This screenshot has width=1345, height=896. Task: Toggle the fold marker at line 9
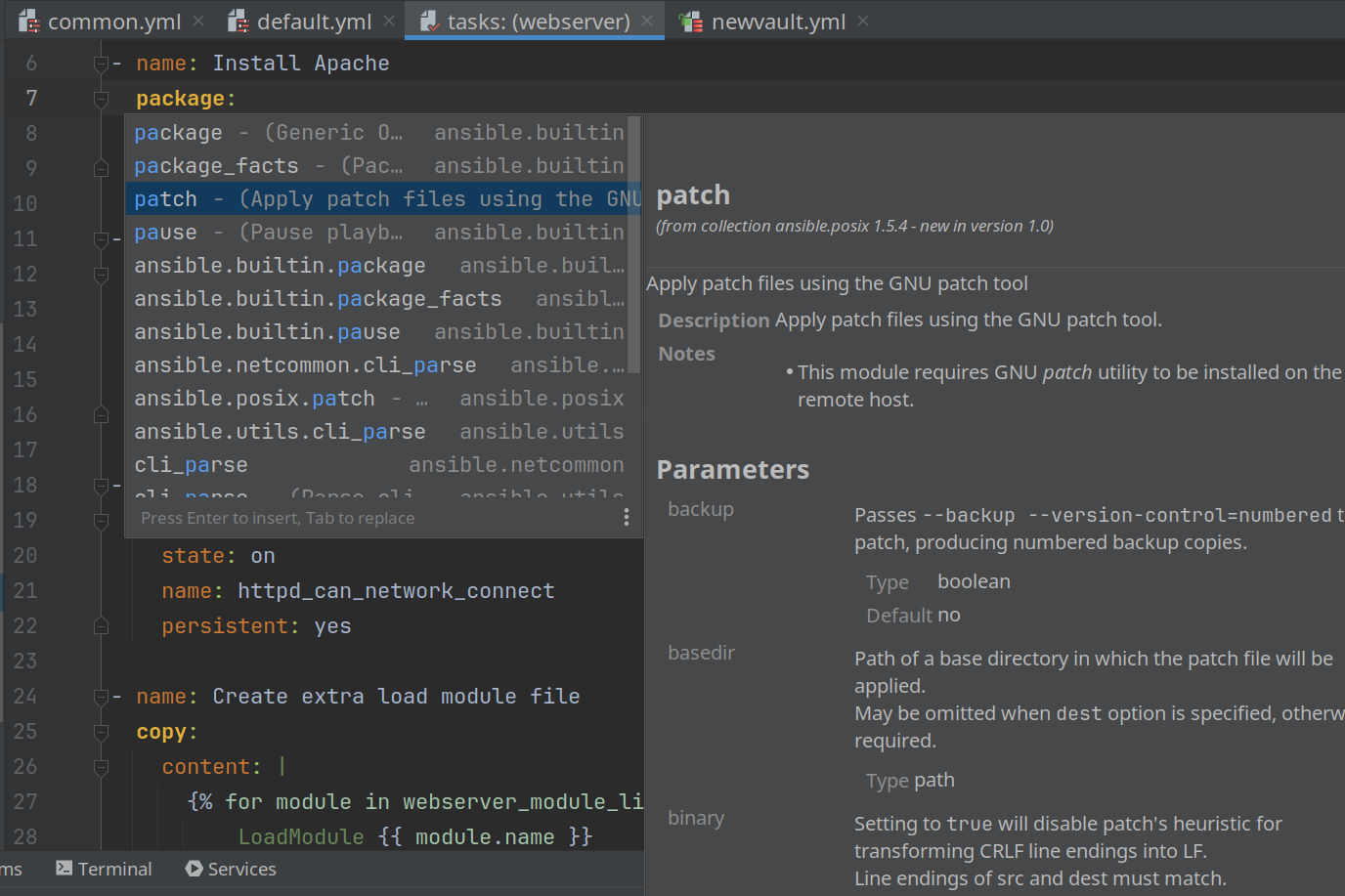click(101, 169)
